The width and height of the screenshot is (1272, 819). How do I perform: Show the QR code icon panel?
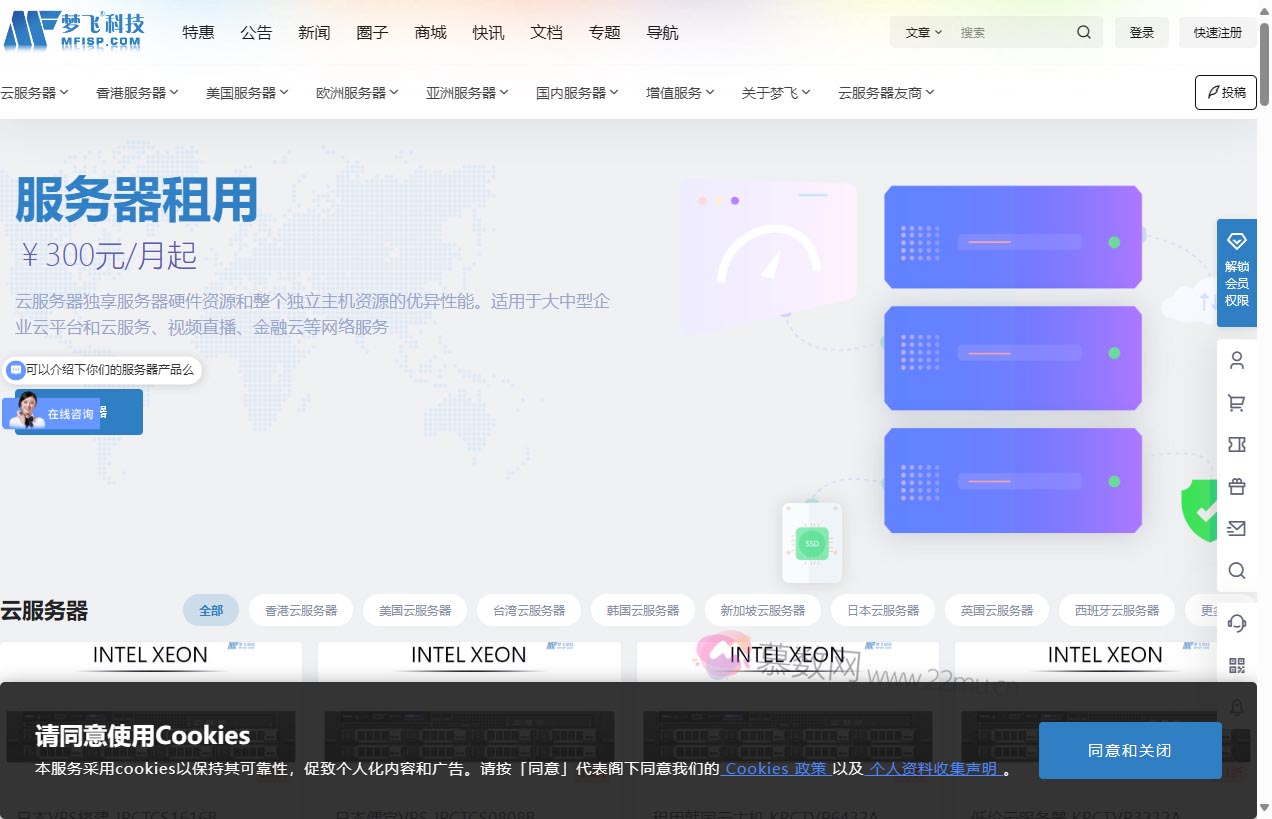[1237, 664]
